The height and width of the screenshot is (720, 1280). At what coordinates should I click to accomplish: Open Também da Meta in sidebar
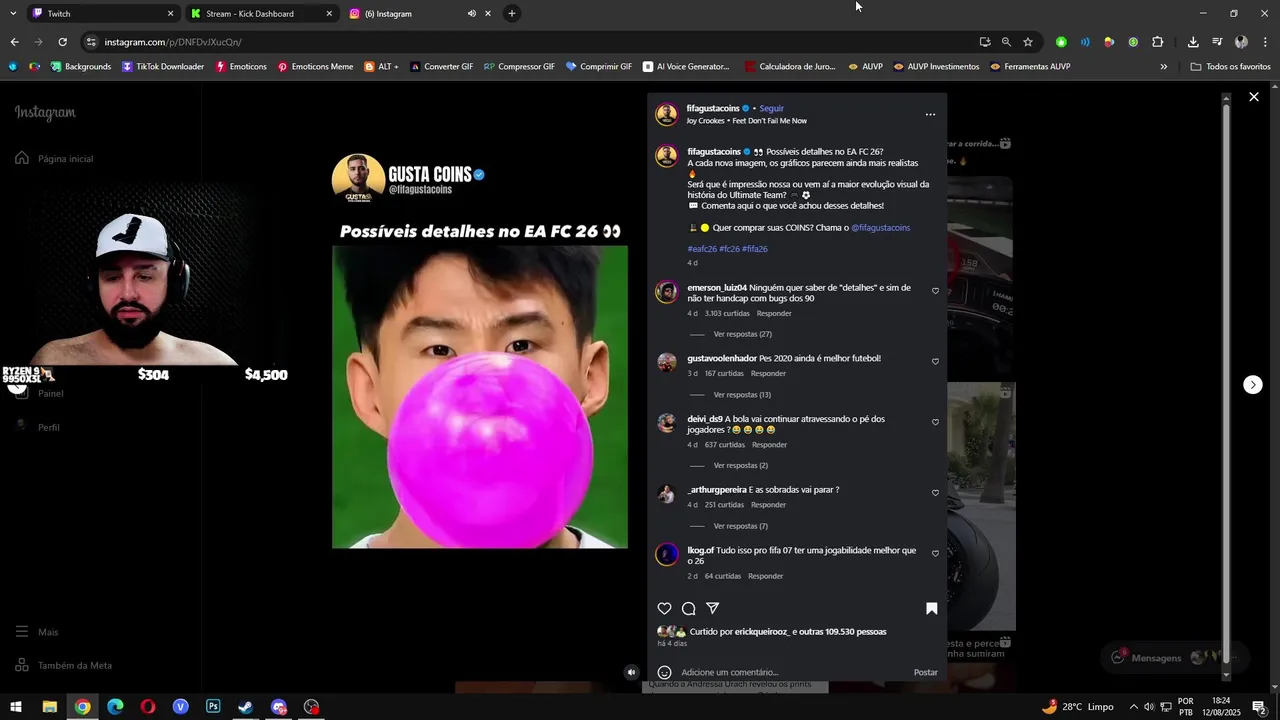[63, 665]
